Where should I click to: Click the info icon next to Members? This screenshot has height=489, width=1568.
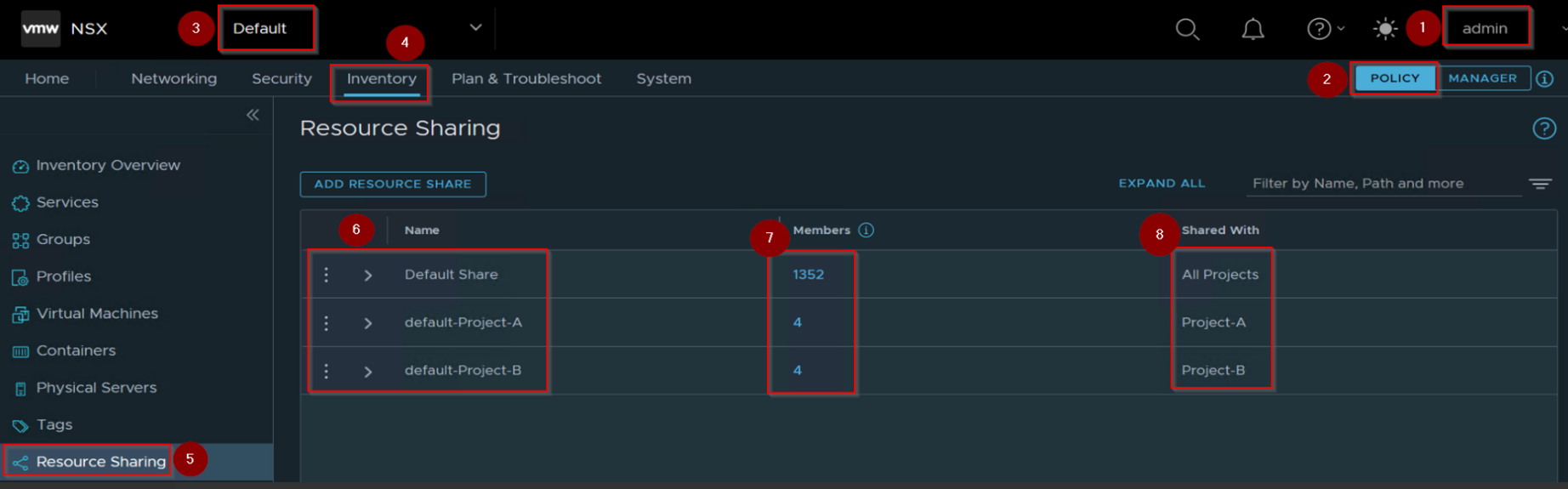[x=866, y=230]
